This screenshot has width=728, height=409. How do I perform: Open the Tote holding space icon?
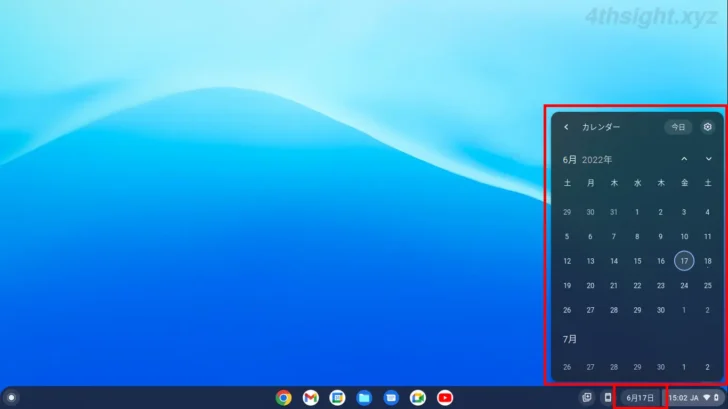(x=587, y=397)
